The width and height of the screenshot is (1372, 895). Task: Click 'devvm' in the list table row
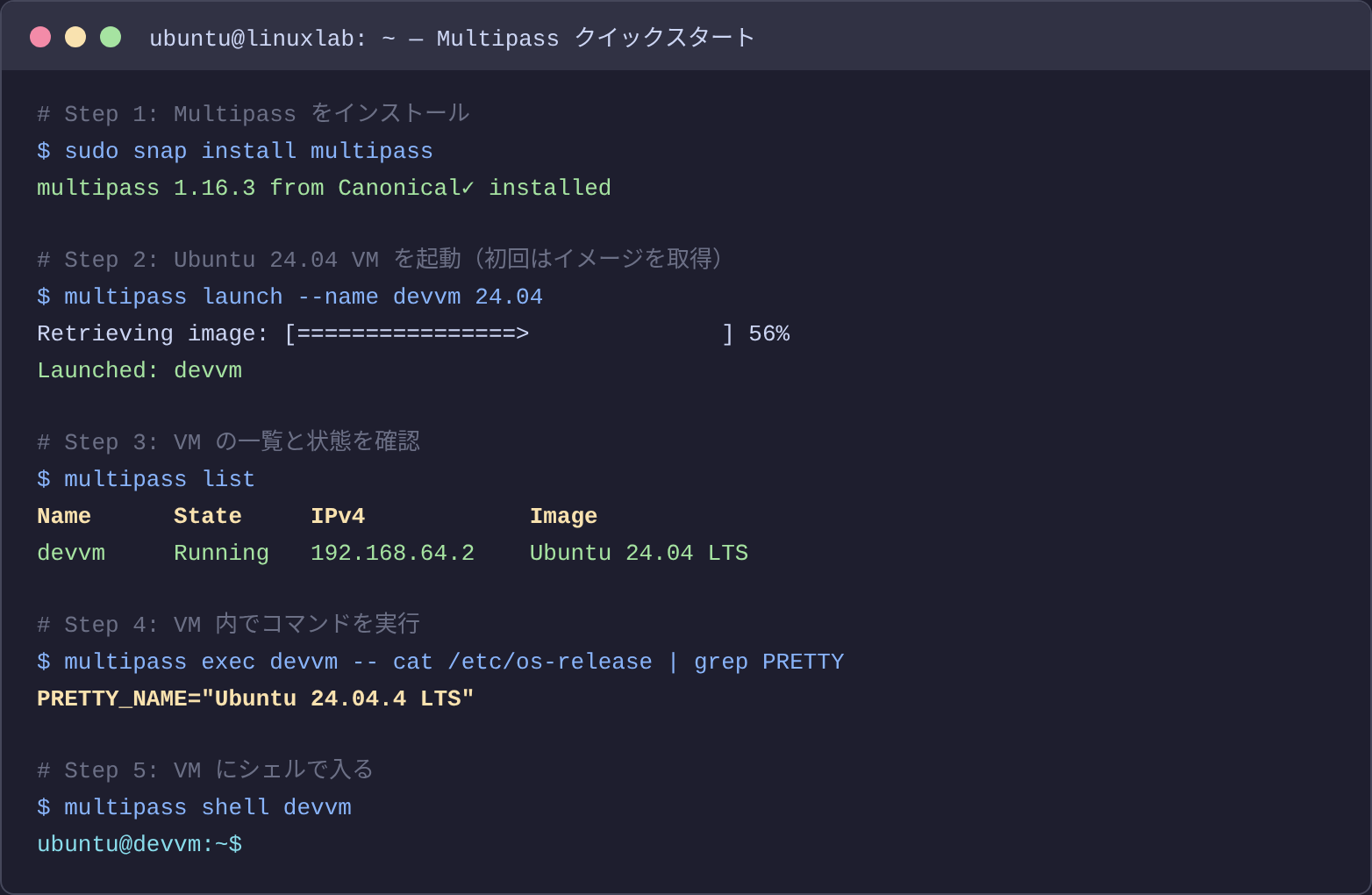[x=71, y=553]
